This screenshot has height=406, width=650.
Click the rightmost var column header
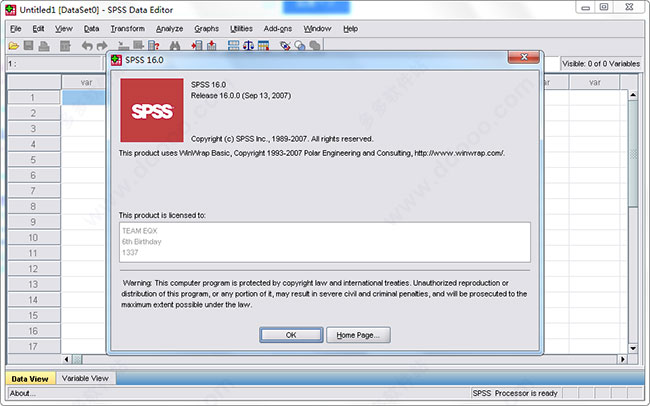594,82
